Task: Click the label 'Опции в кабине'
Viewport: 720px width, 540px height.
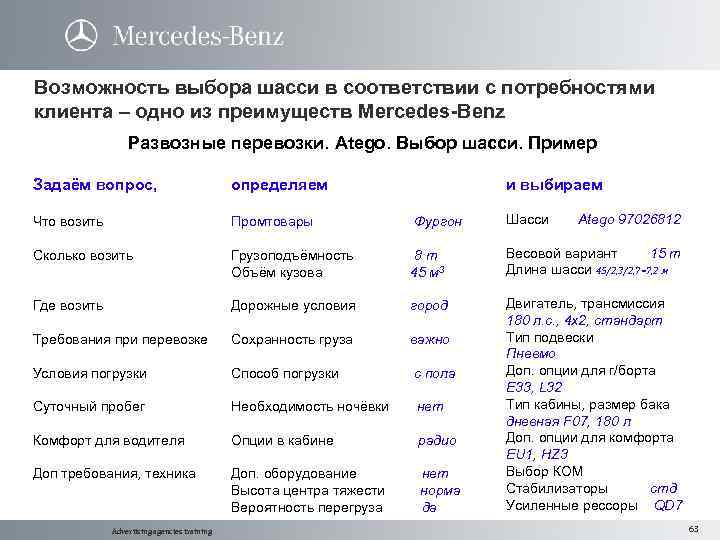Action: click(282, 440)
